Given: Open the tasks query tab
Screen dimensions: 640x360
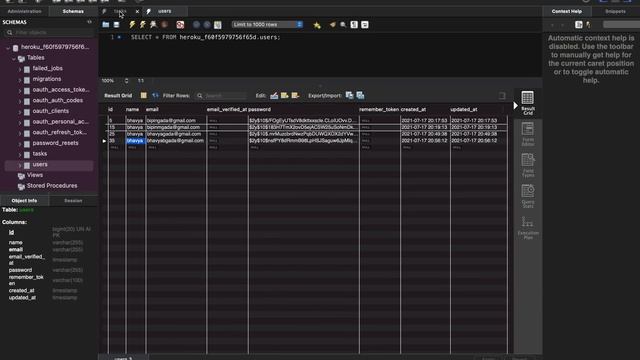Looking at the screenshot, I should coord(120,11).
